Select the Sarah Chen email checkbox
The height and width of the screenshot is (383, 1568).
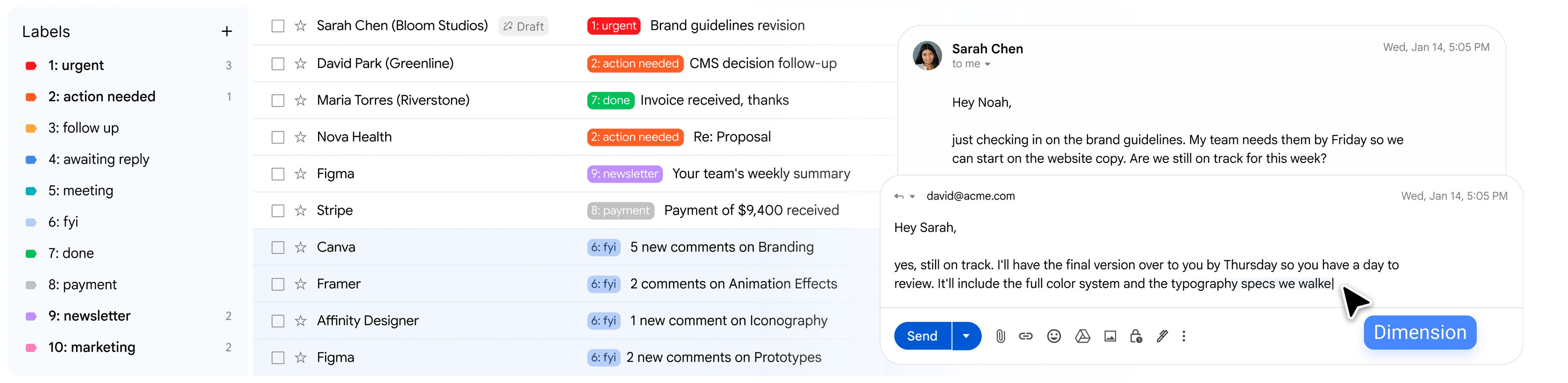[278, 26]
